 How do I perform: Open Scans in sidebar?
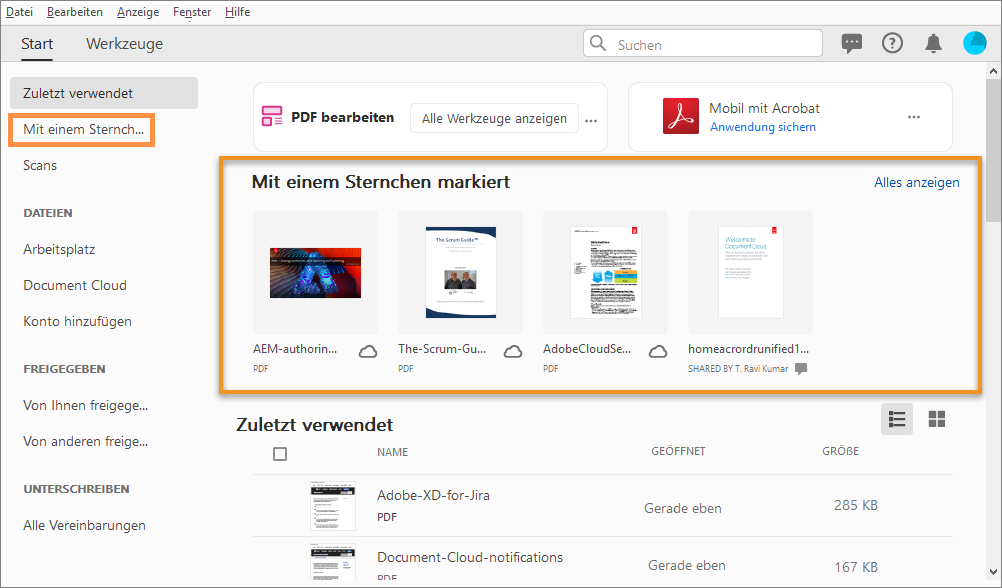(x=40, y=166)
